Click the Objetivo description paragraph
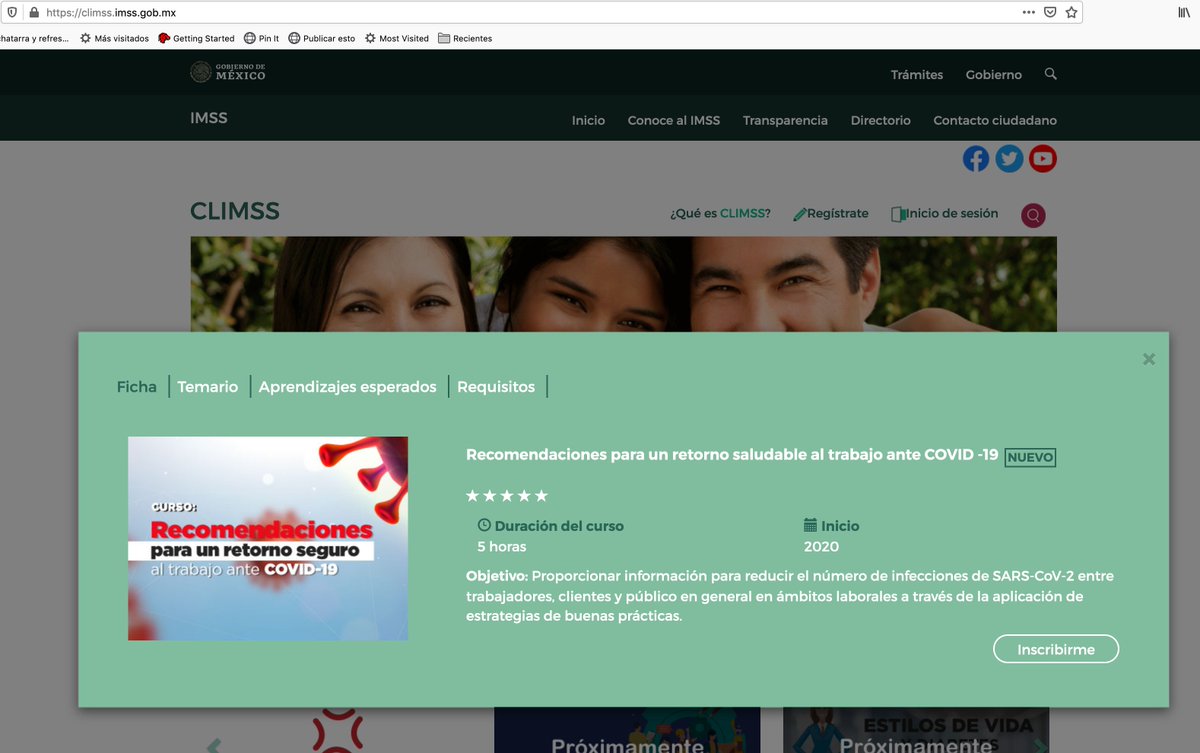This screenshot has height=753, width=1200. [790, 596]
